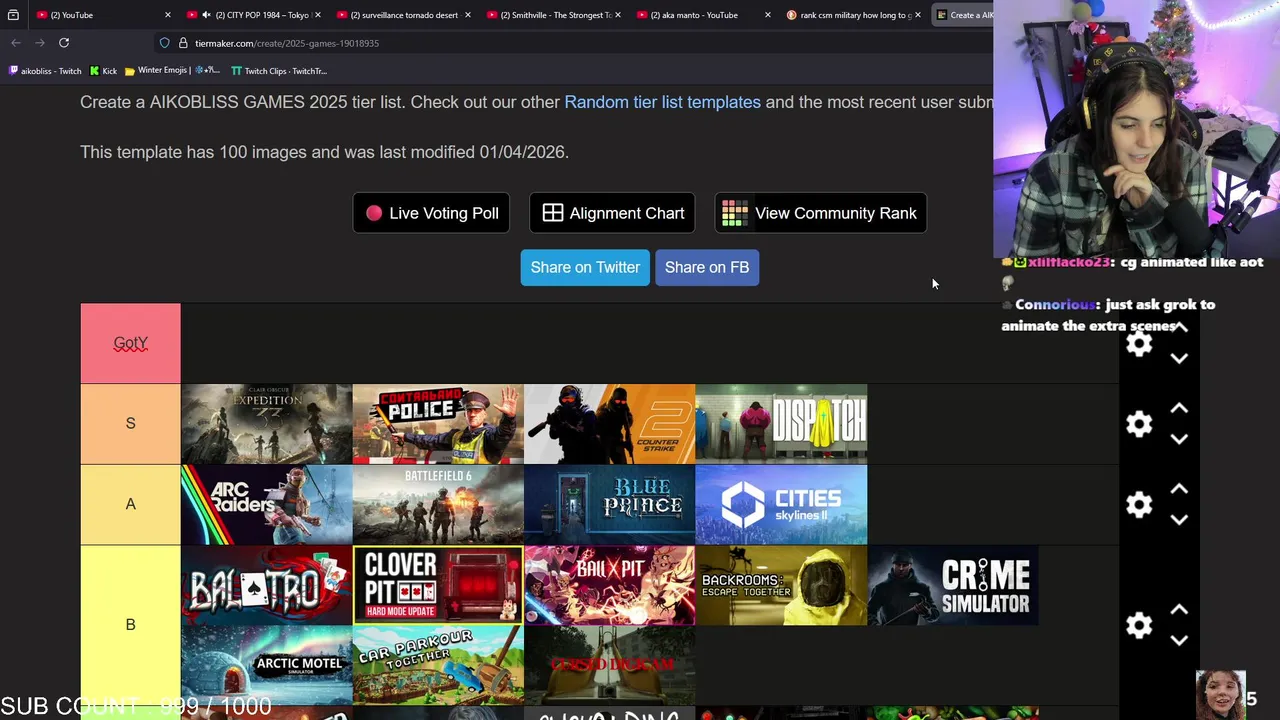1280x720 pixels.
Task: Select the Cities Skylines II game tile
Action: tap(781, 505)
